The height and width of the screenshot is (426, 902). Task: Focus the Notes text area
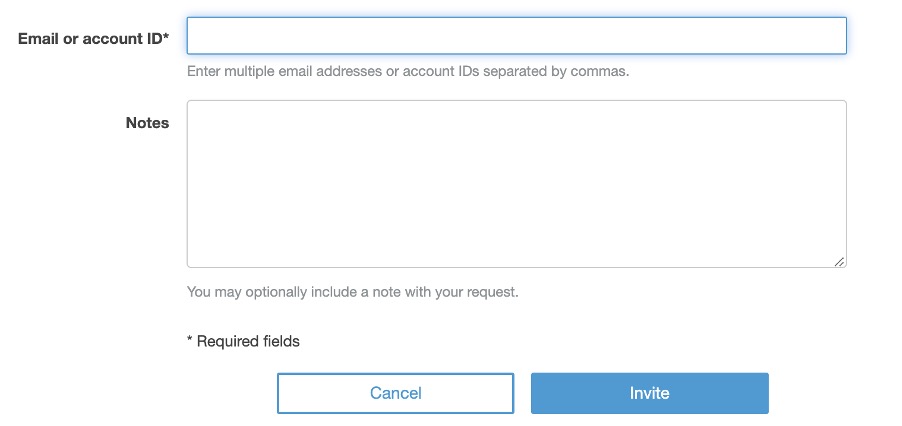pyautogui.click(x=516, y=184)
